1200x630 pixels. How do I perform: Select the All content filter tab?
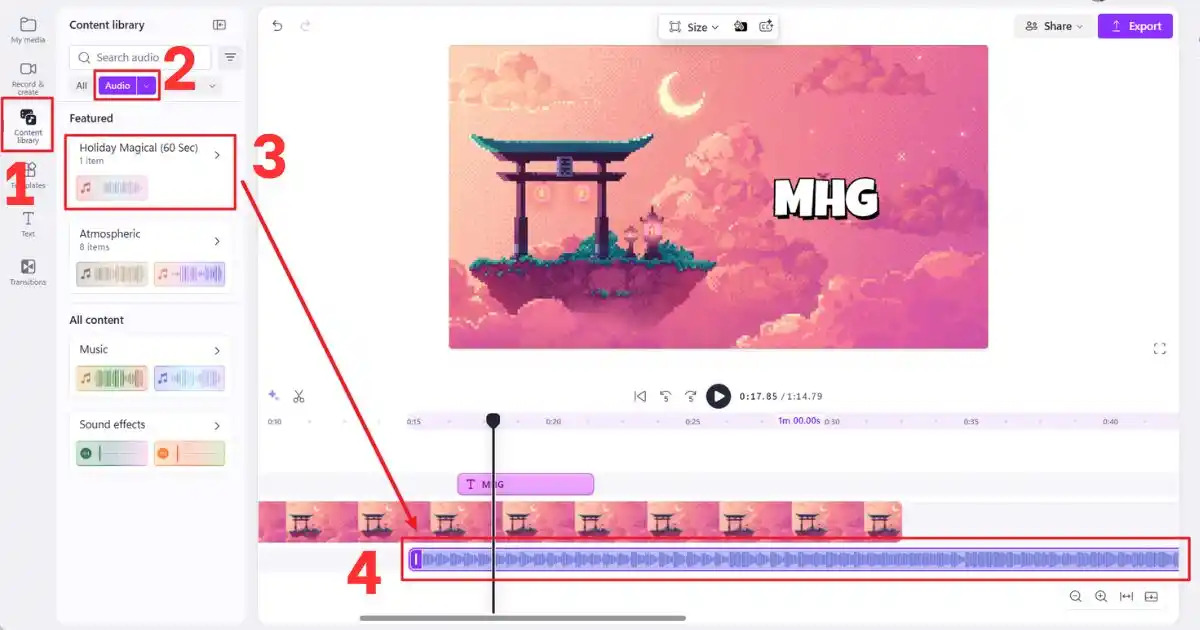coord(81,86)
